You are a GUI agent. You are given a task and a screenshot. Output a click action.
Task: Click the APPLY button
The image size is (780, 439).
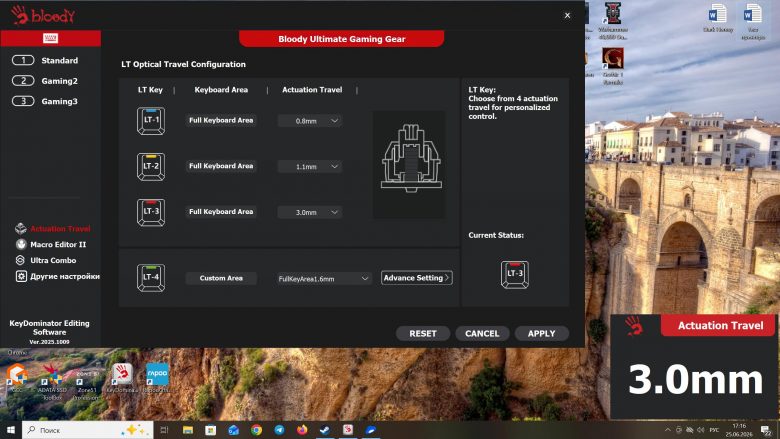542,334
